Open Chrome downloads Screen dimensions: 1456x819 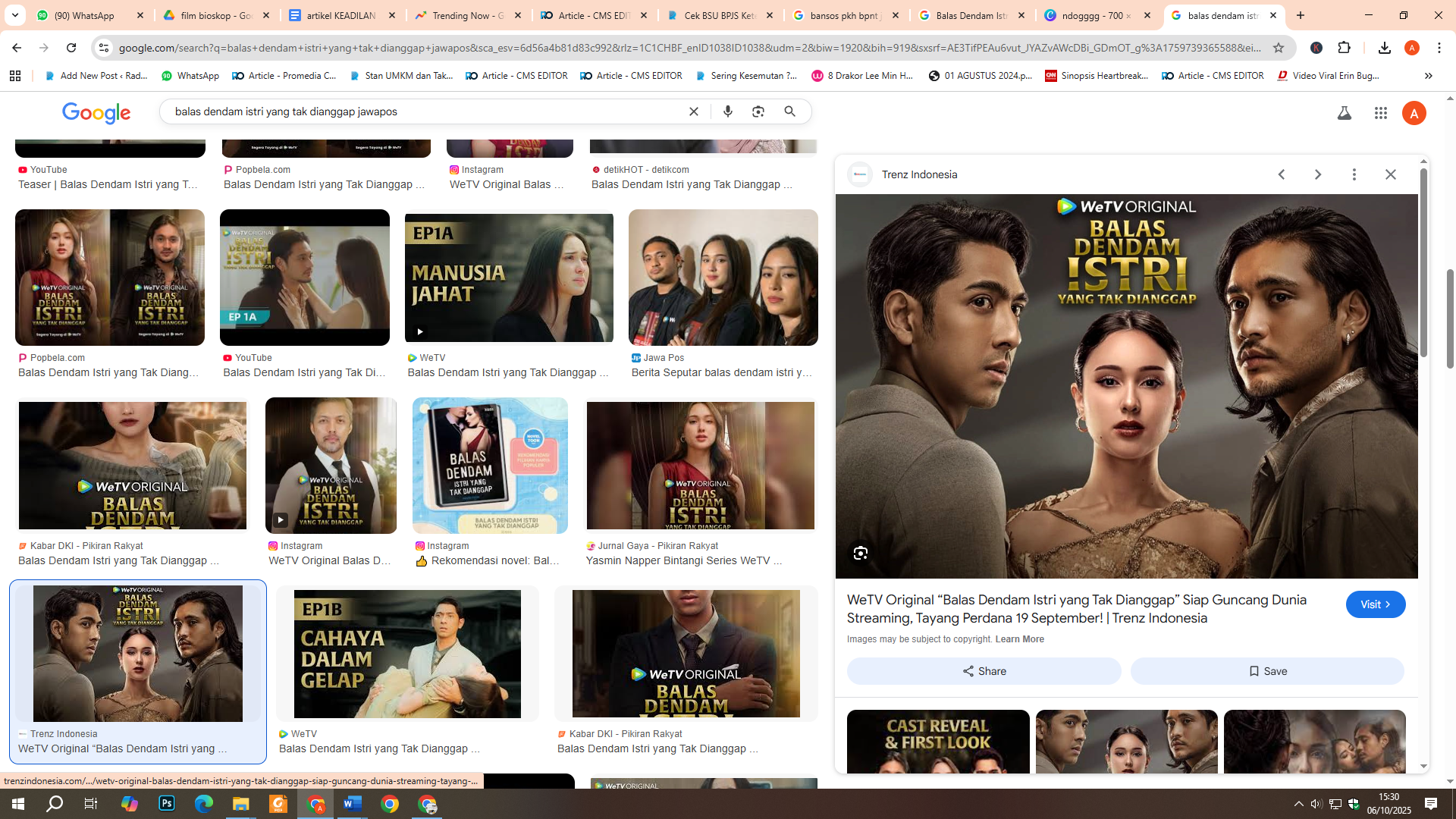(1384, 48)
